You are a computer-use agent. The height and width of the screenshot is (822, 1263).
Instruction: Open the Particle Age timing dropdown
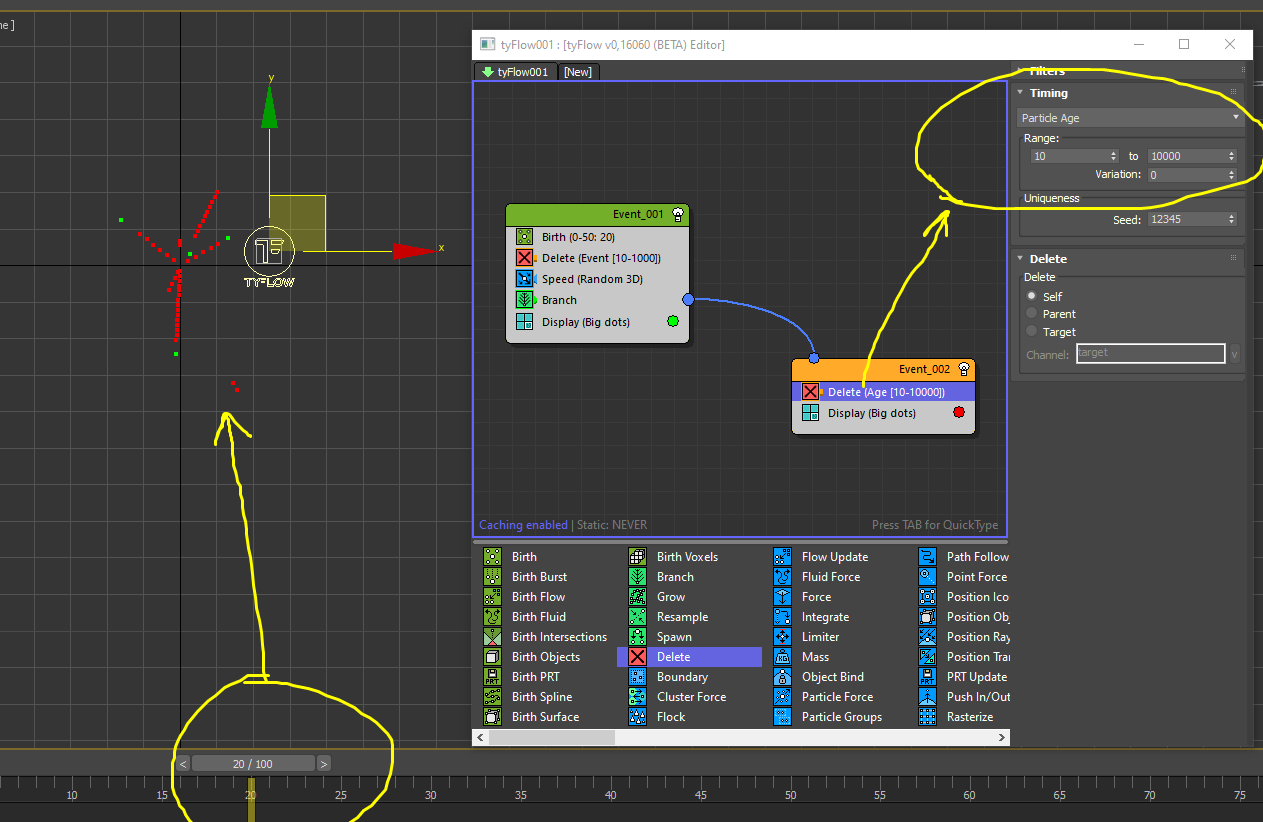tap(1129, 118)
